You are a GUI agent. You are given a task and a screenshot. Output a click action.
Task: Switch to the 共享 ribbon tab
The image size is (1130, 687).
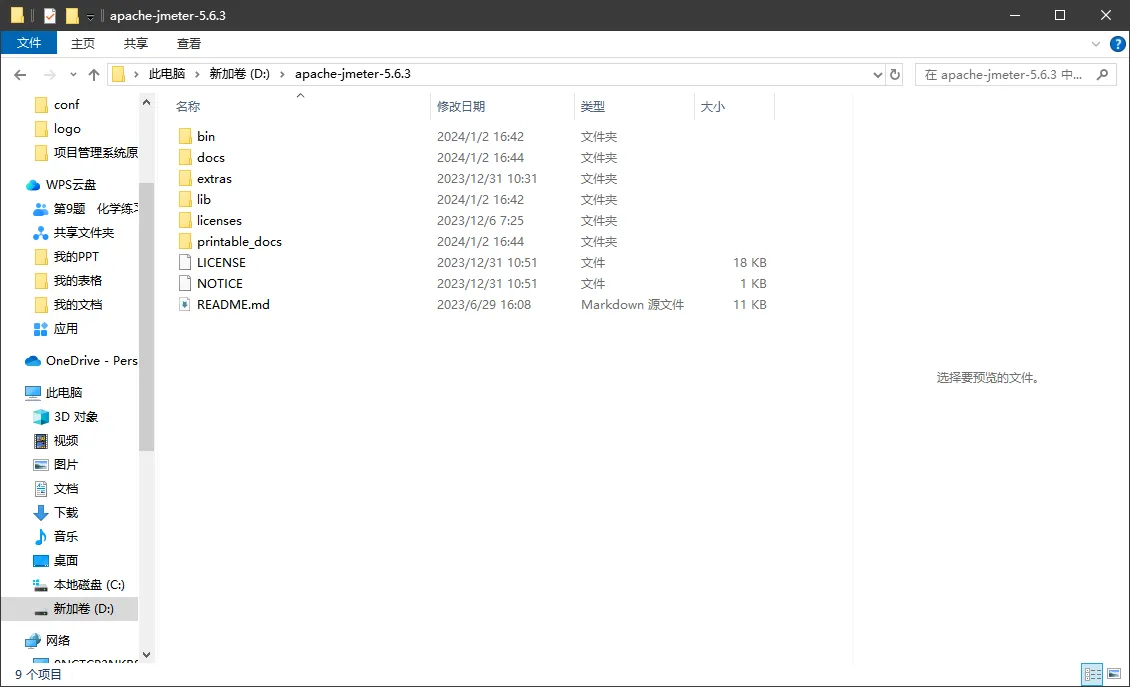135,43
